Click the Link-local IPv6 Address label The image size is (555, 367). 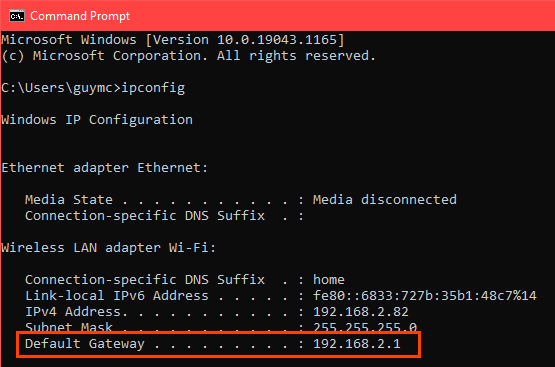(117, 296)
